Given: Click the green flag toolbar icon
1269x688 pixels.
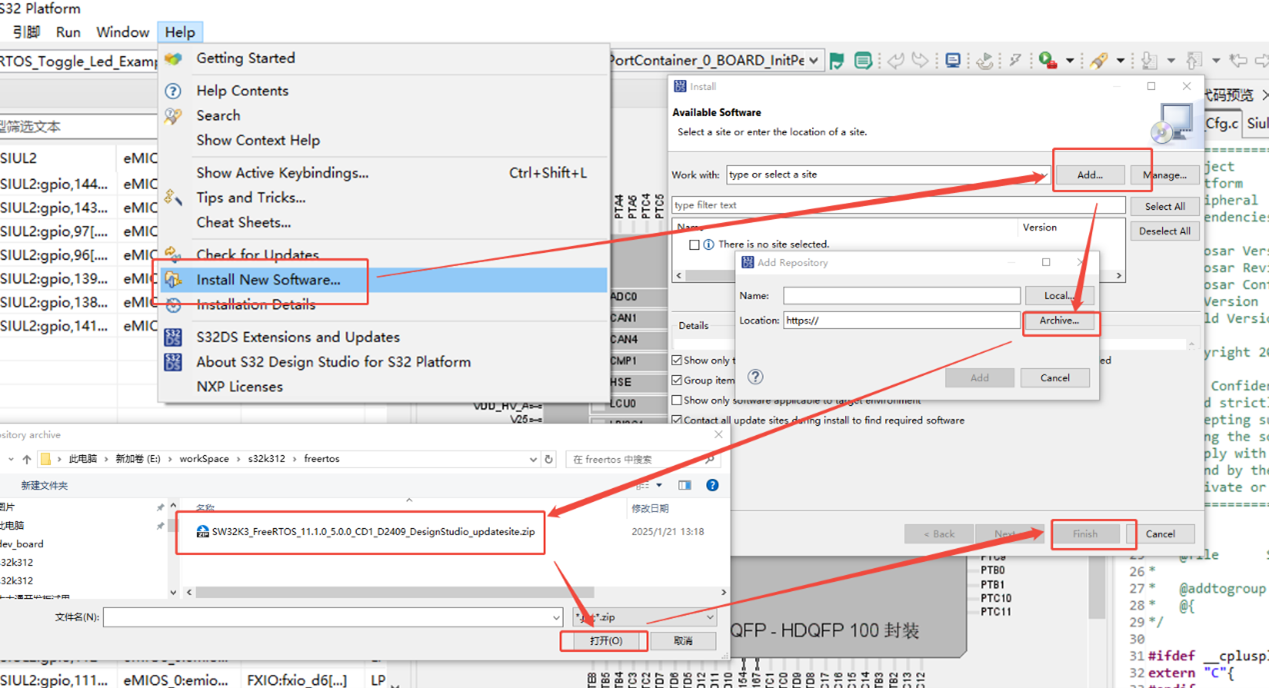Looking at the screenshot, I should 837,61.
